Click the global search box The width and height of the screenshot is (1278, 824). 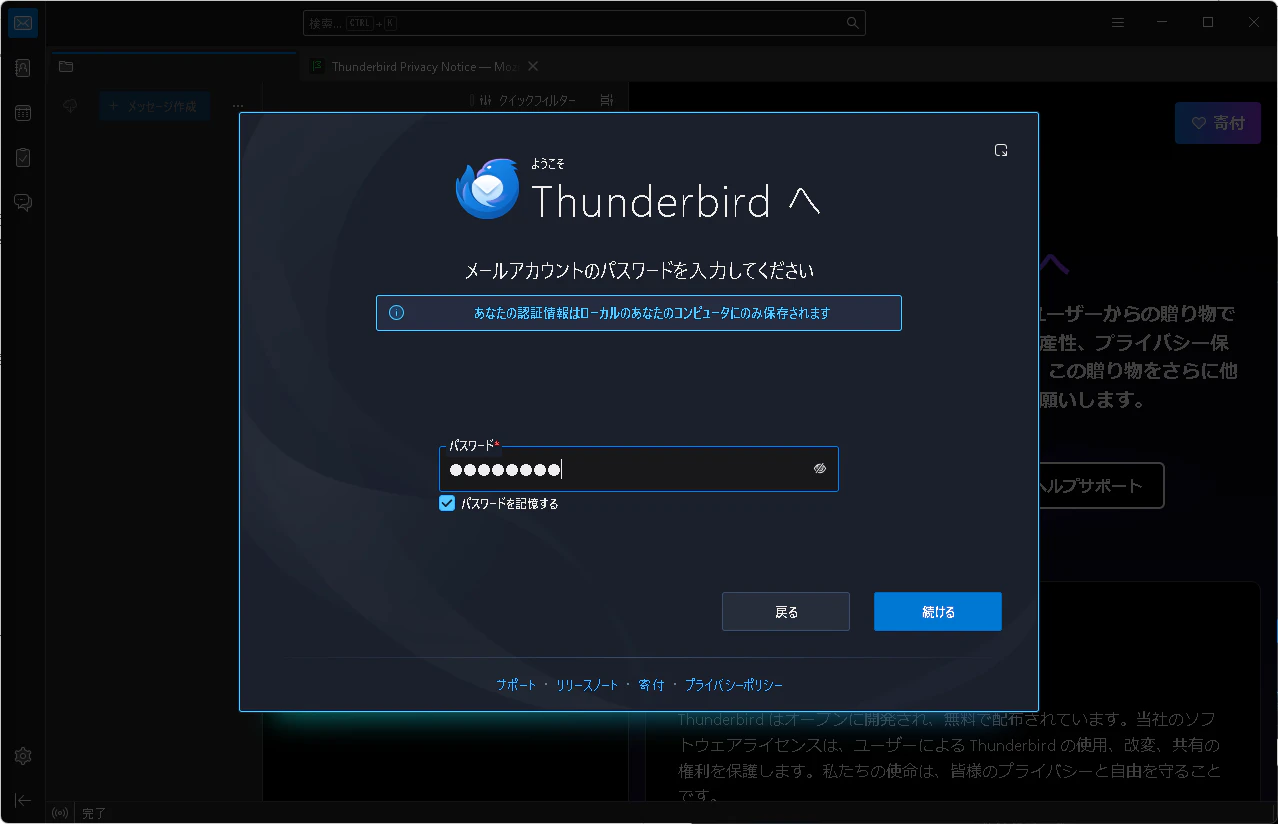pyautogui.click(x=584, y=23)
